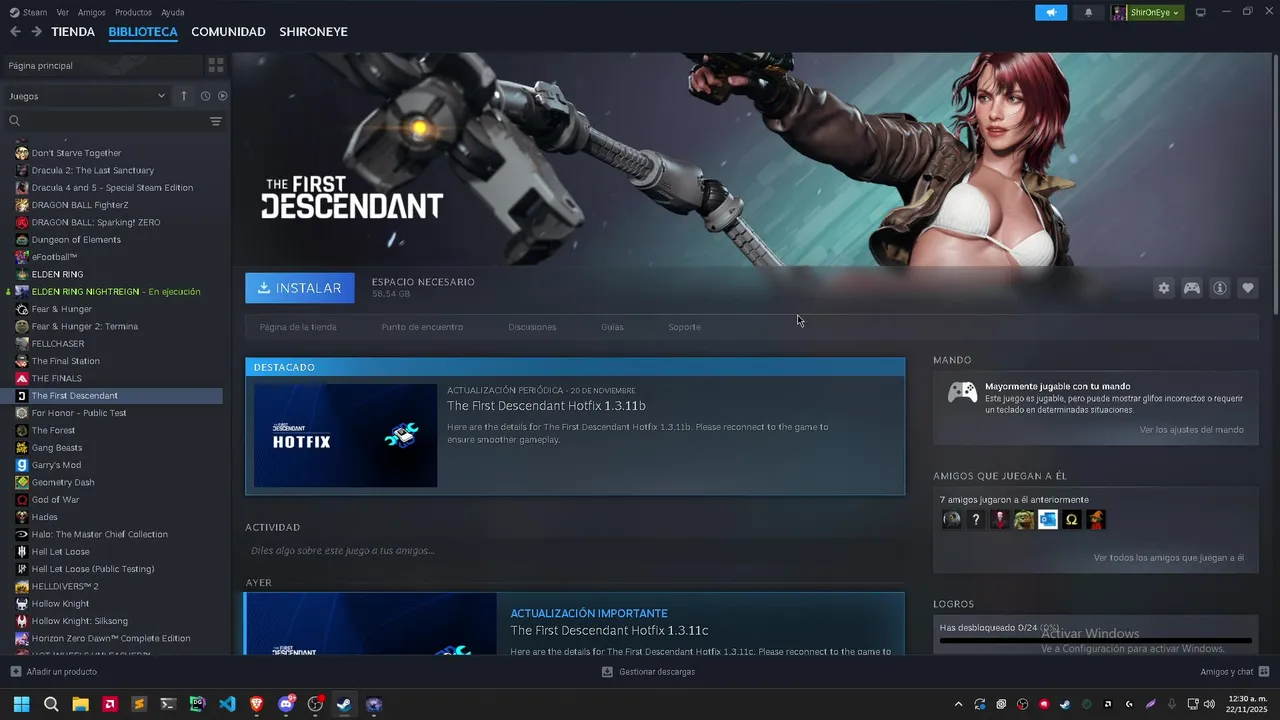
Task: Click Ver todos los amigos que juegan
Action: tap(1169, 558)
